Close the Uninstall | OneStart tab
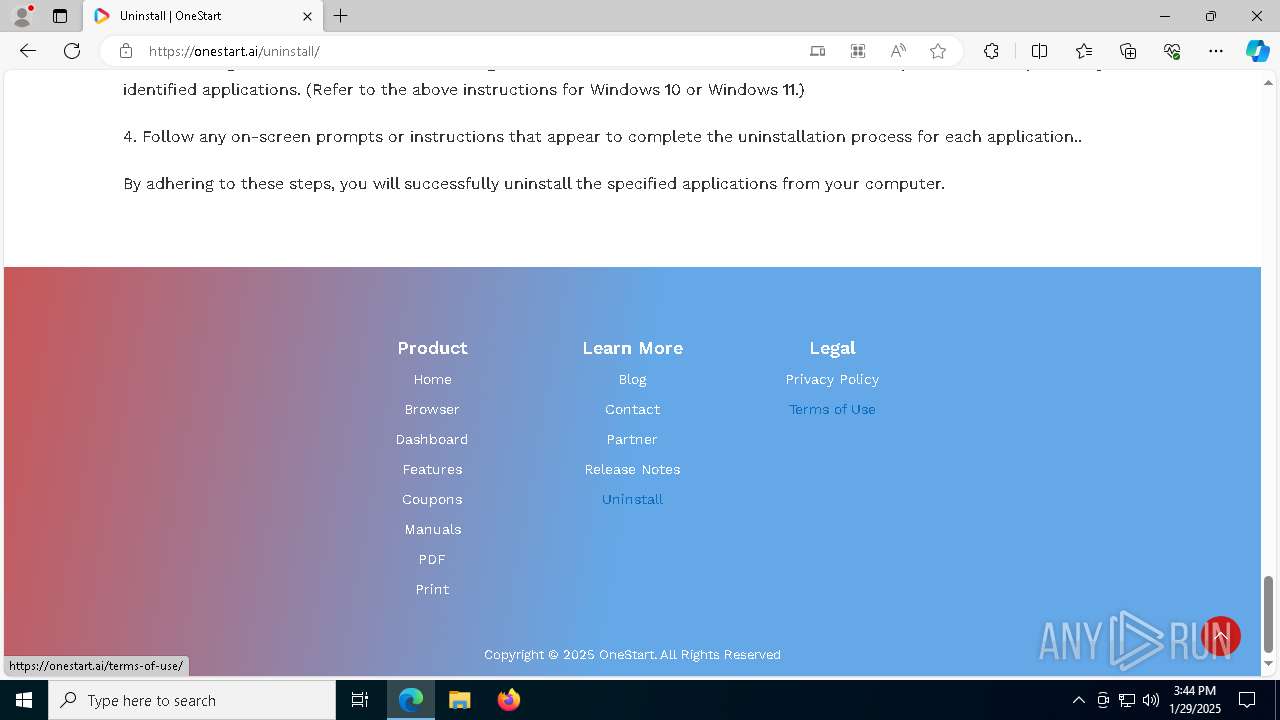1280x720 pixels. tap(307, 16)
